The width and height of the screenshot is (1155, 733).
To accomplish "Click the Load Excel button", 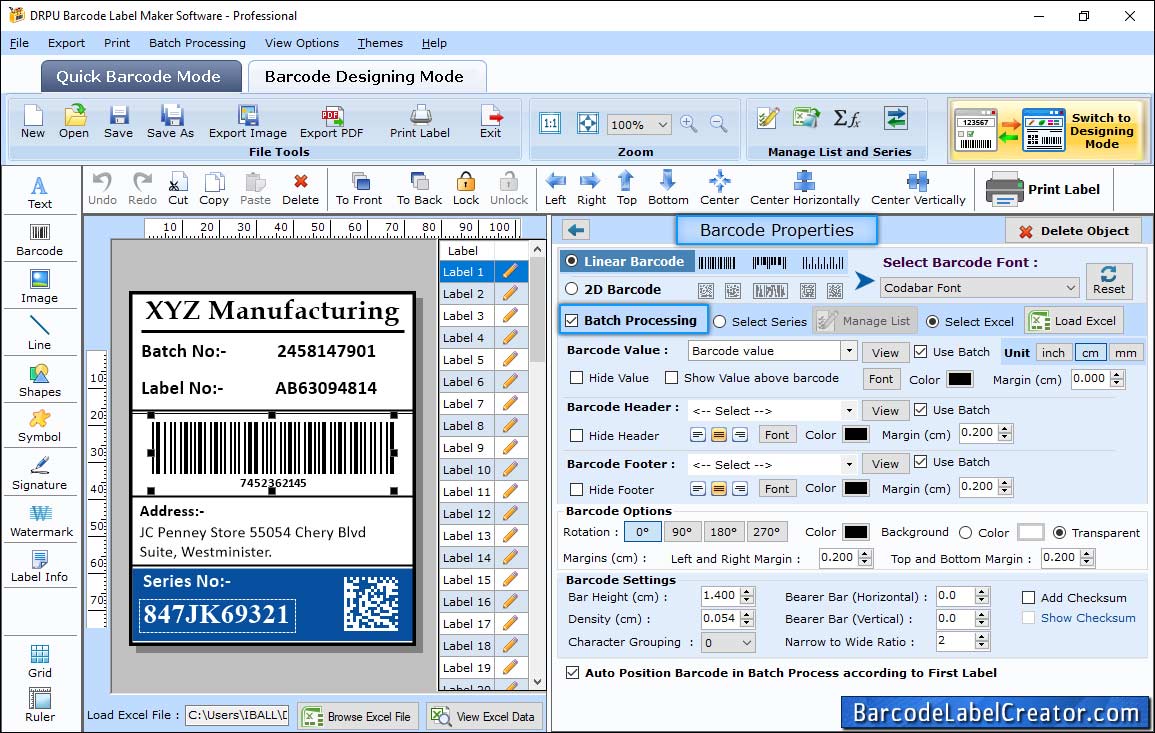I will (x=1074, y=321).
